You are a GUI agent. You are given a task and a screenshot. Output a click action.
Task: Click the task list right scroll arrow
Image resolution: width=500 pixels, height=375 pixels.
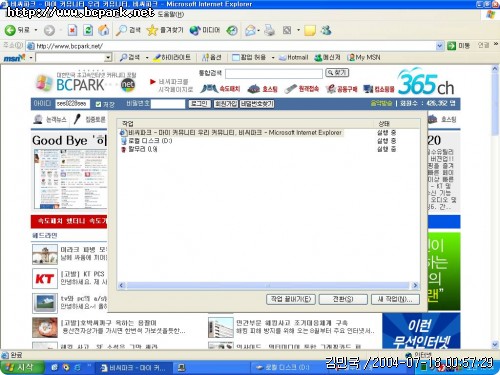tap(415, 285)
